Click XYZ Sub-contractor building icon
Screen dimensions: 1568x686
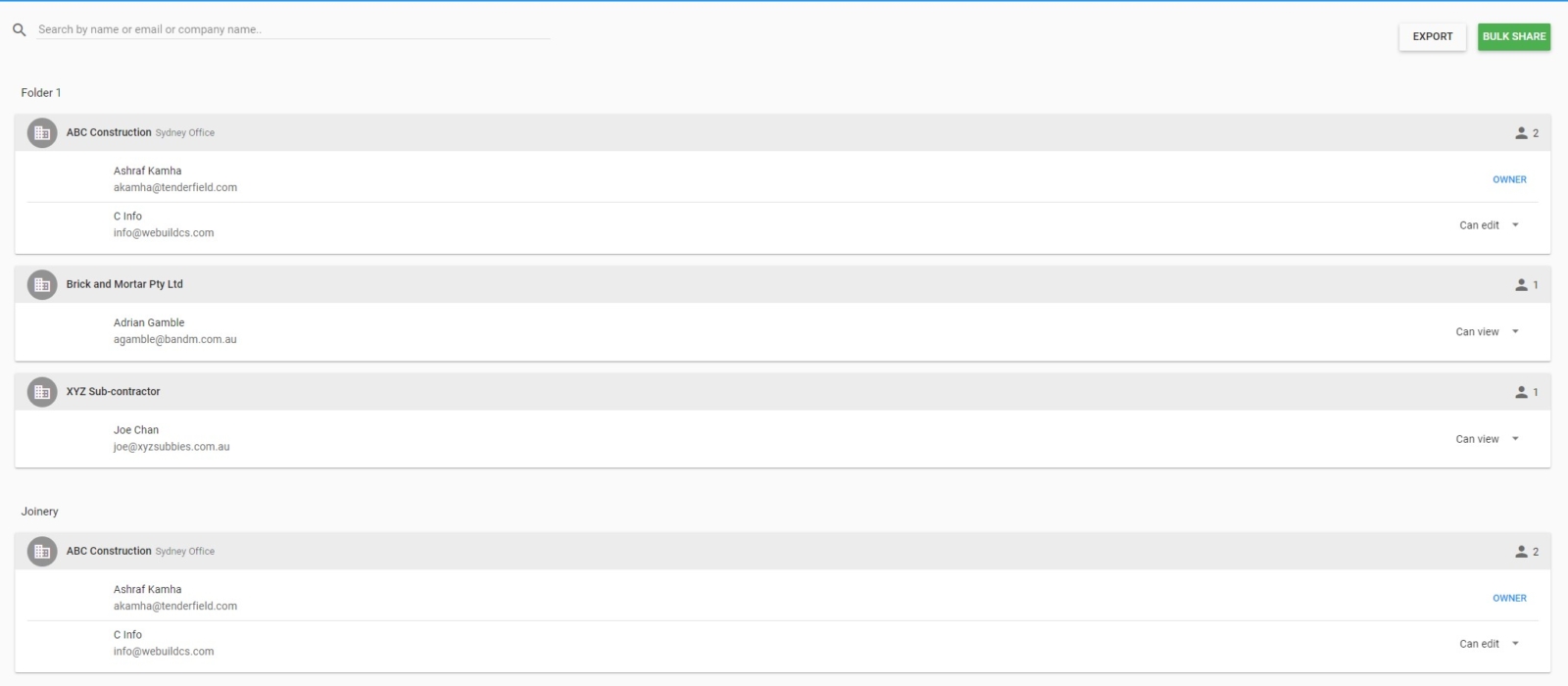pyautogui.click(x=42, y=392)
